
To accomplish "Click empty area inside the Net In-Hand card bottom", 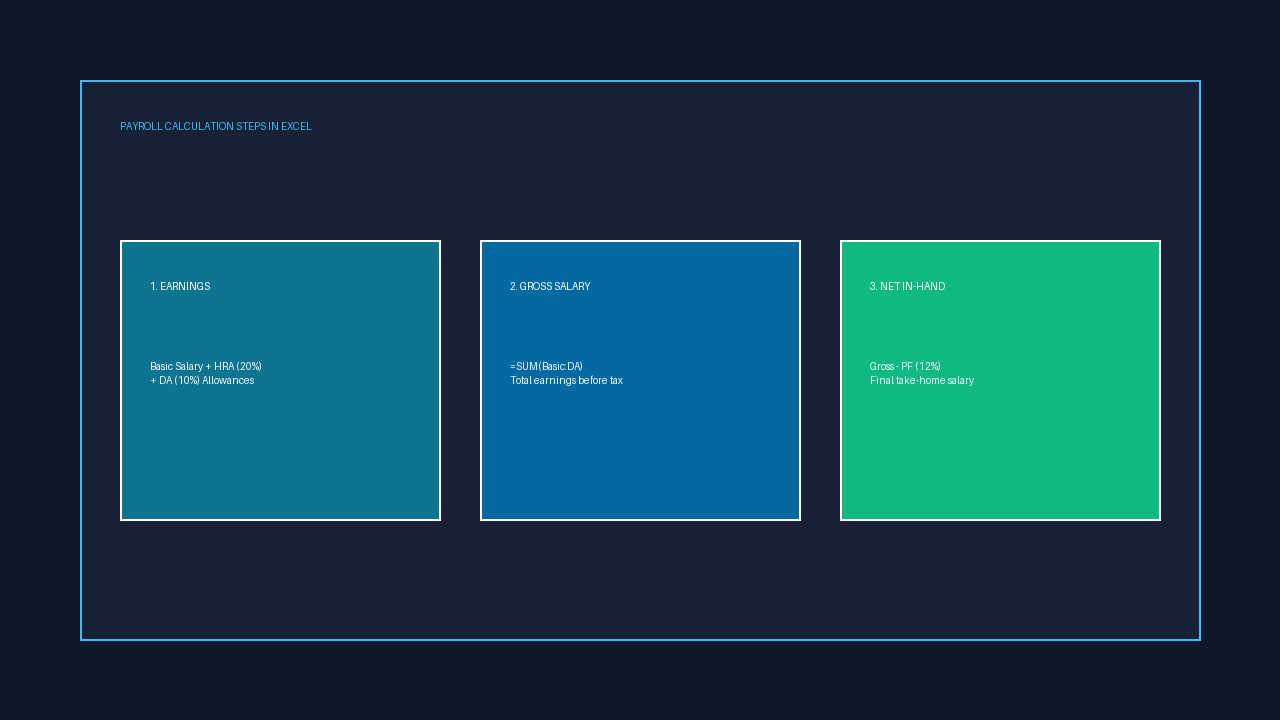I will 1000,460.
